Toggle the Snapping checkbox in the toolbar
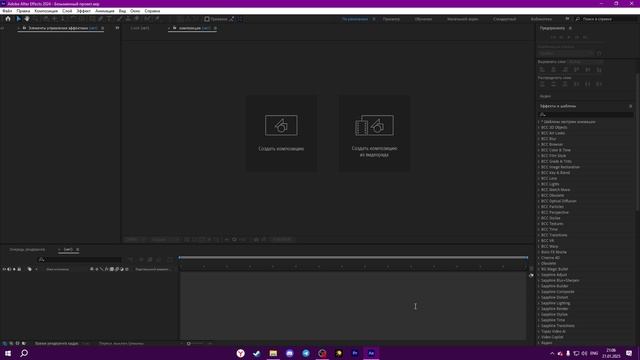Screen dimensions: 640x360 click(x=207, y=19)
